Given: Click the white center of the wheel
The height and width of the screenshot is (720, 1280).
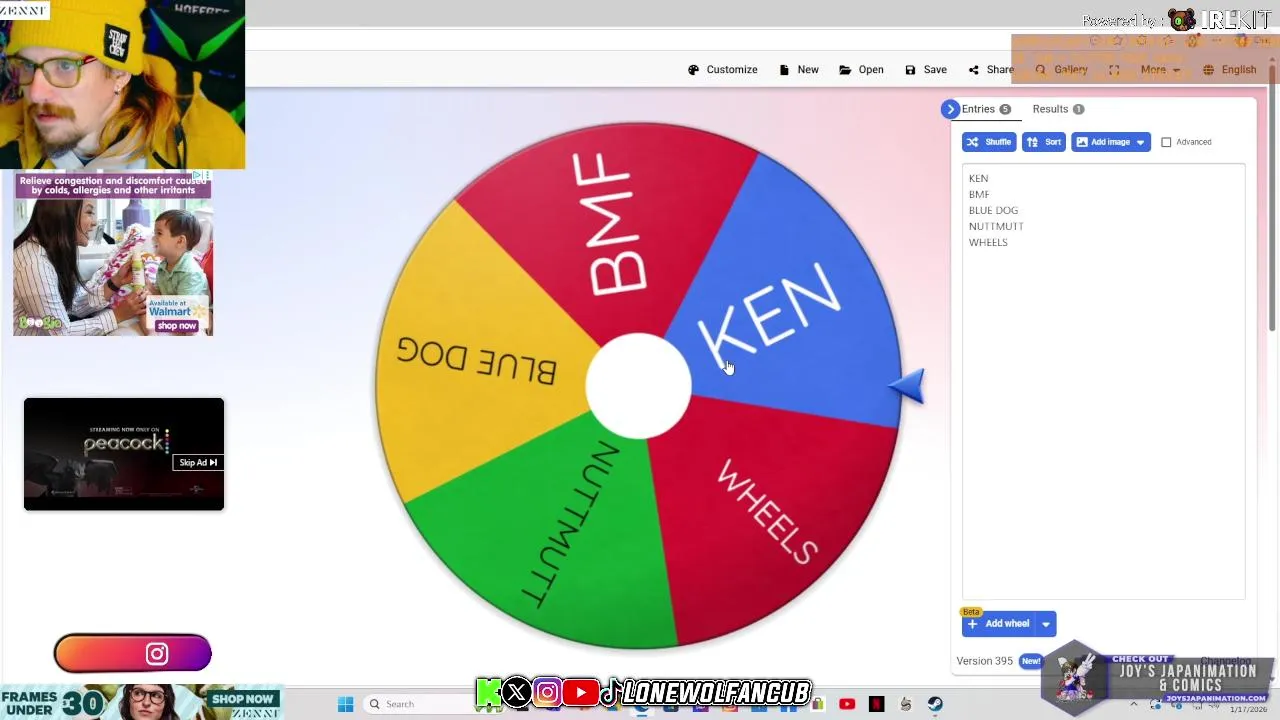Looking at the screenshot, I should [638, 386].
